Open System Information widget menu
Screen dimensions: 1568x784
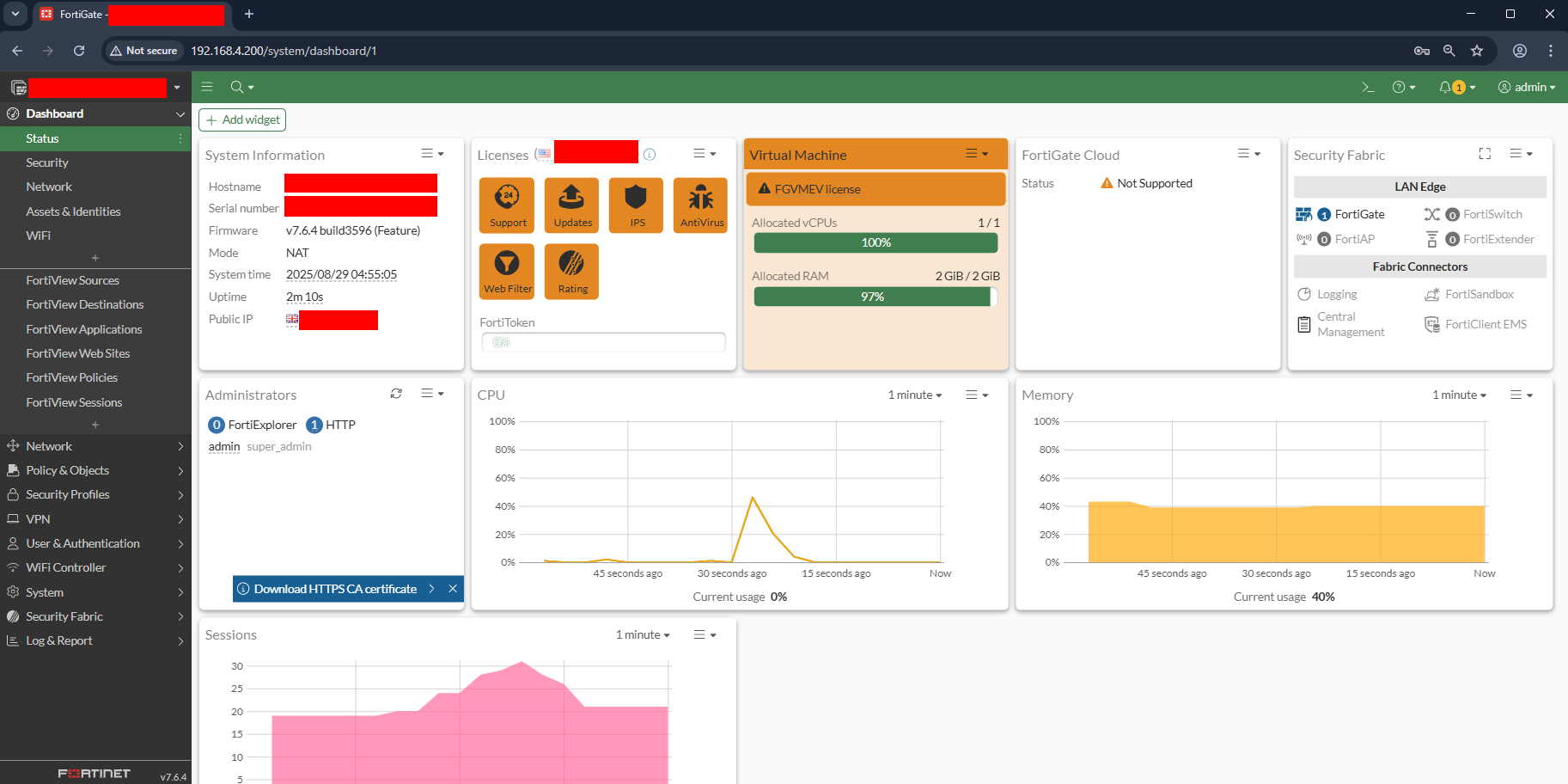432,154
